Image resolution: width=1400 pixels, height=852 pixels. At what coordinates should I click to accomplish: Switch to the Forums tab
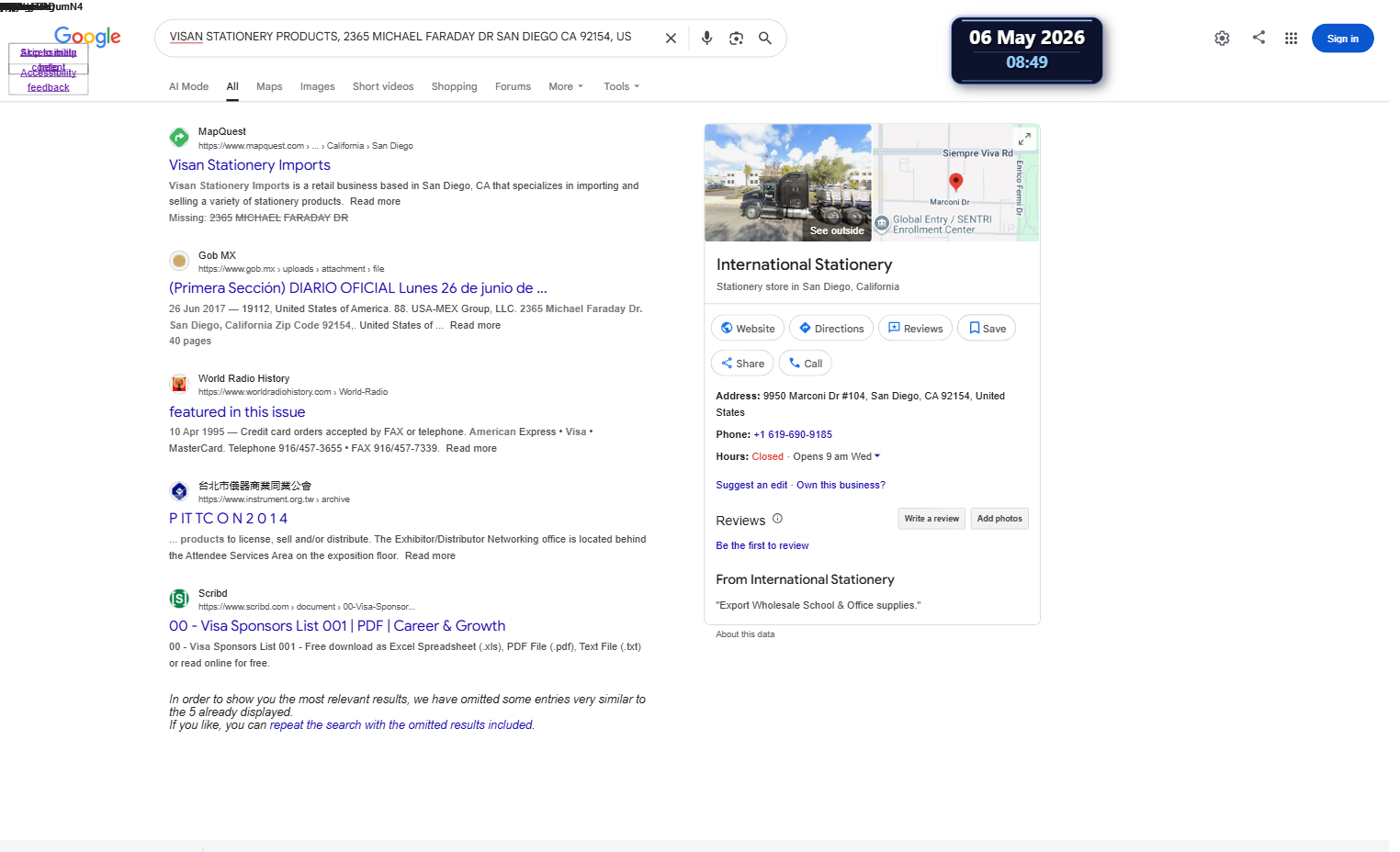pyautogui.click(x=513, y=86)
